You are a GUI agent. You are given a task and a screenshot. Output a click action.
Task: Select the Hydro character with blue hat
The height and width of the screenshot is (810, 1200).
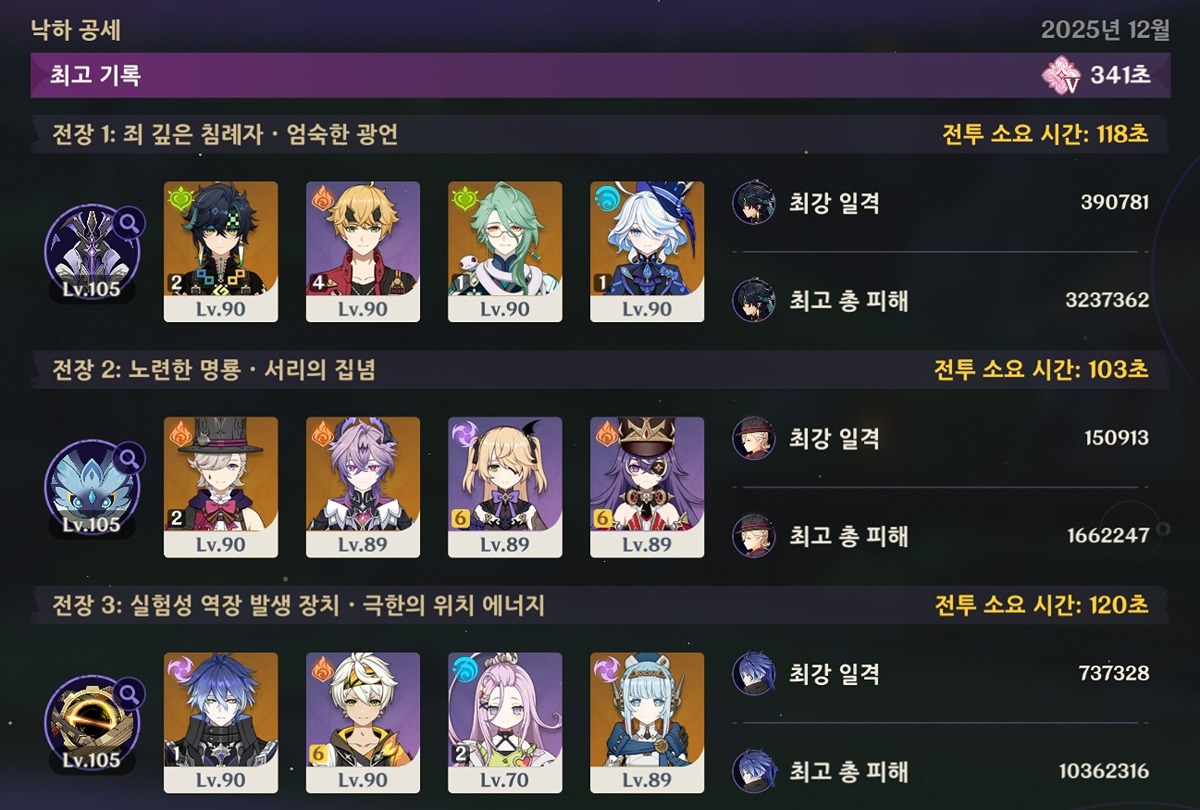[x=647, y=251]
